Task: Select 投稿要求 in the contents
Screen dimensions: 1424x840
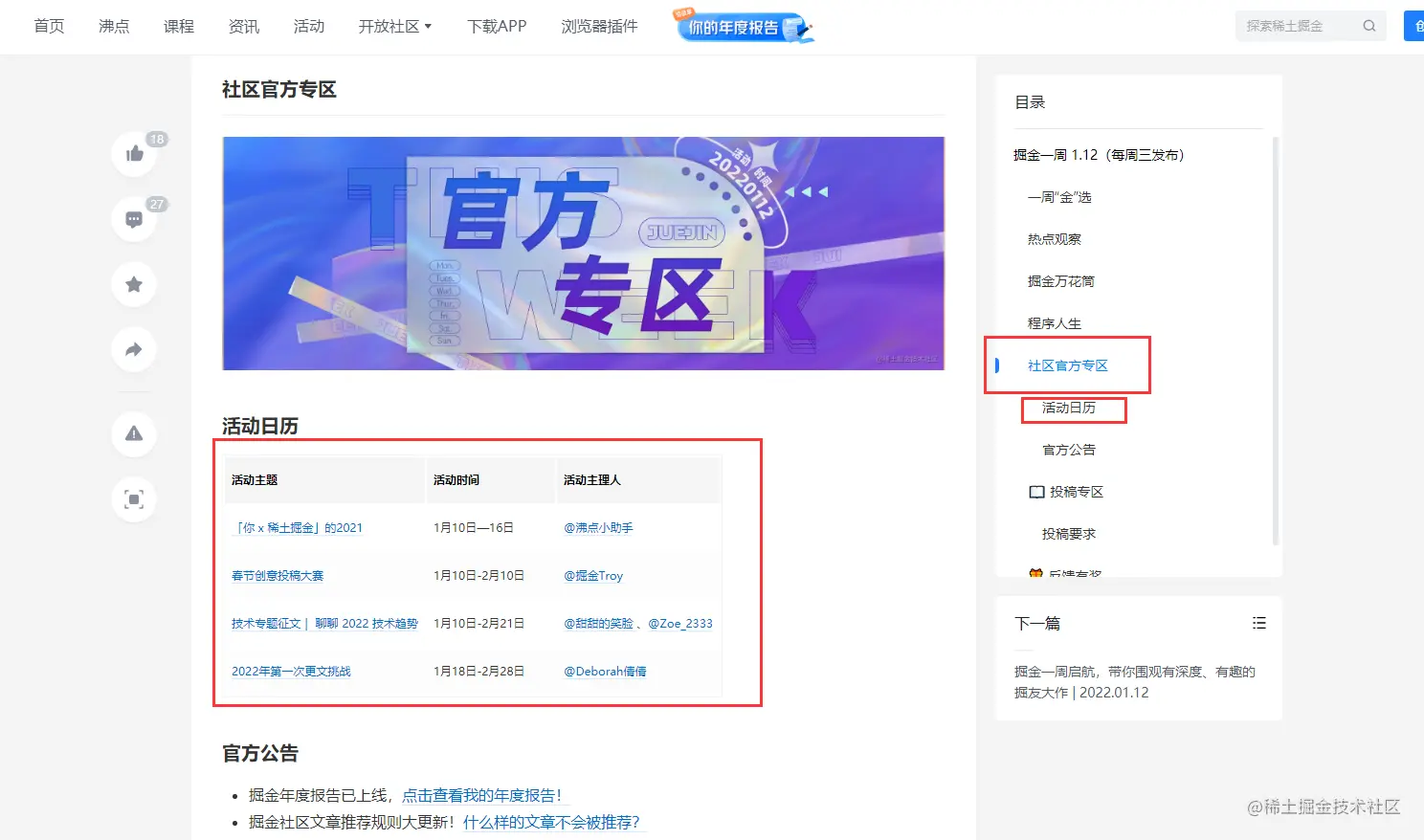Action: pos(1069,534)
